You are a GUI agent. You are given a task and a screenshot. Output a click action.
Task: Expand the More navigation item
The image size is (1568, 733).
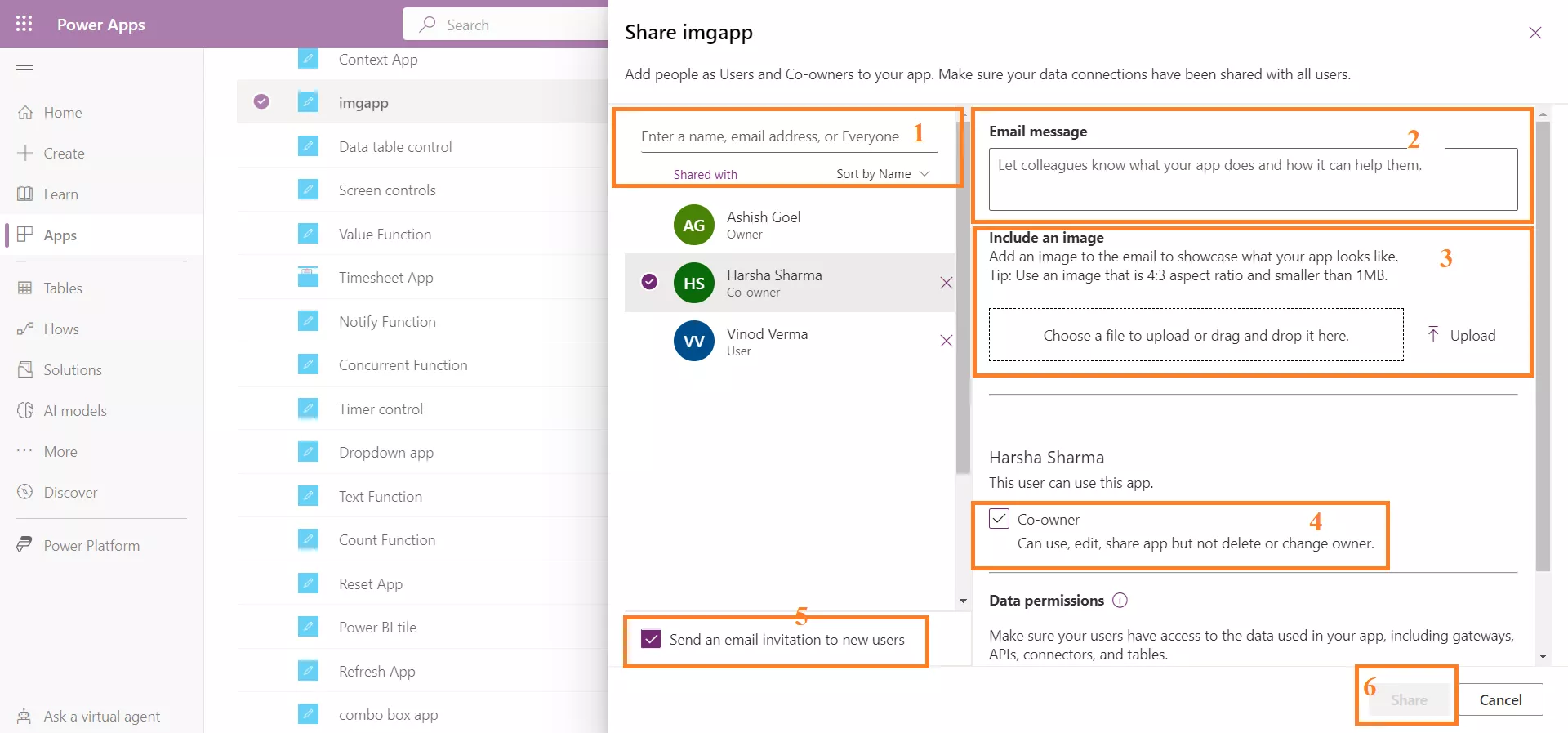60,452
